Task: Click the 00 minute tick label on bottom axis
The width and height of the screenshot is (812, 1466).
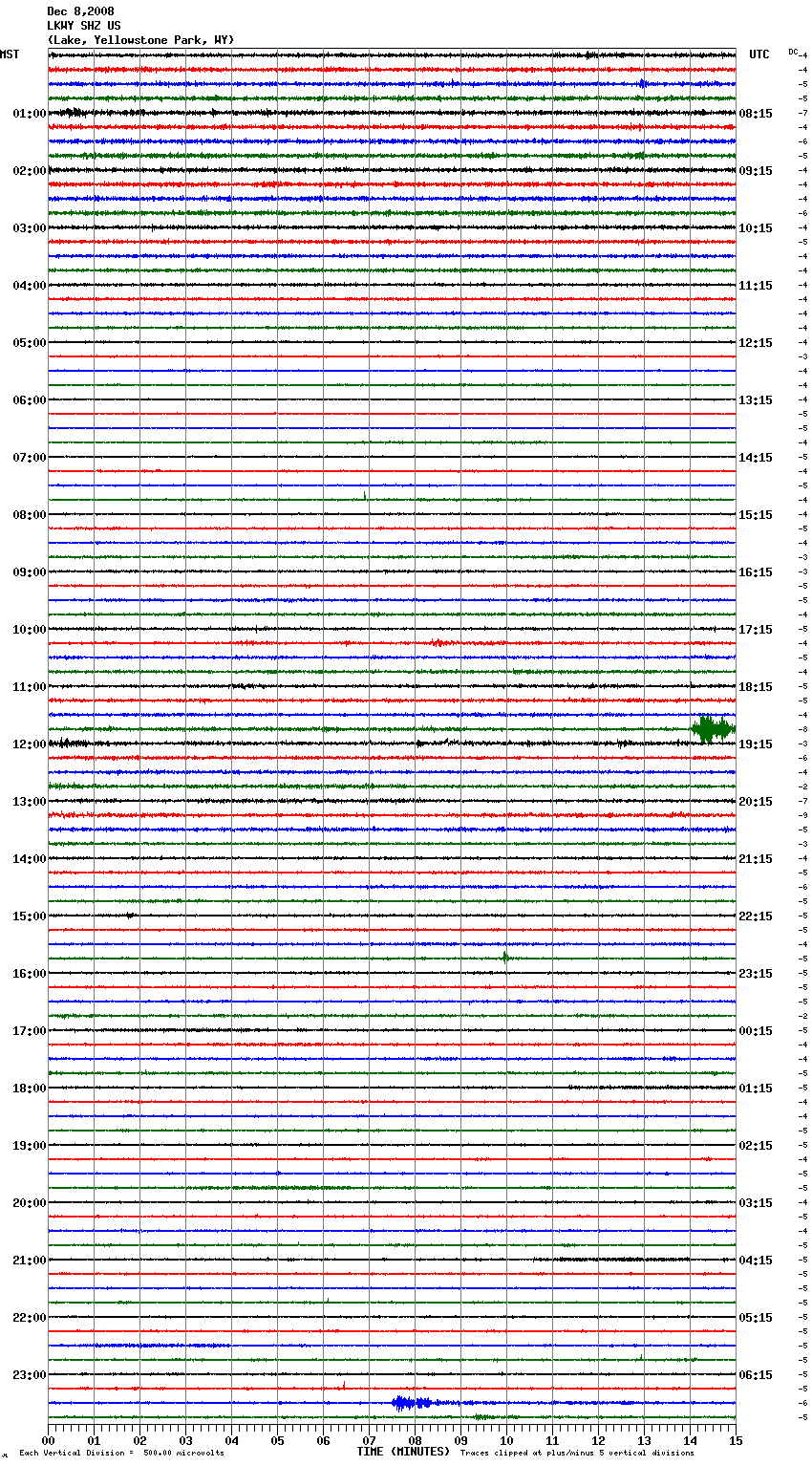Action: click(48, 1440)
